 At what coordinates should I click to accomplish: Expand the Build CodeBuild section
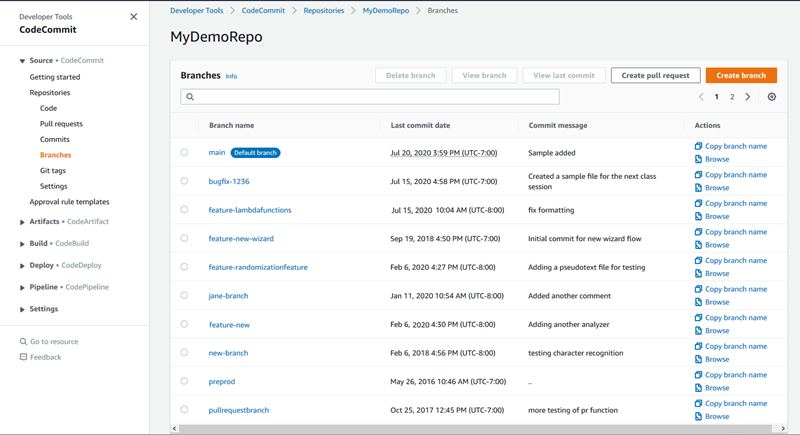pos(22,244)
